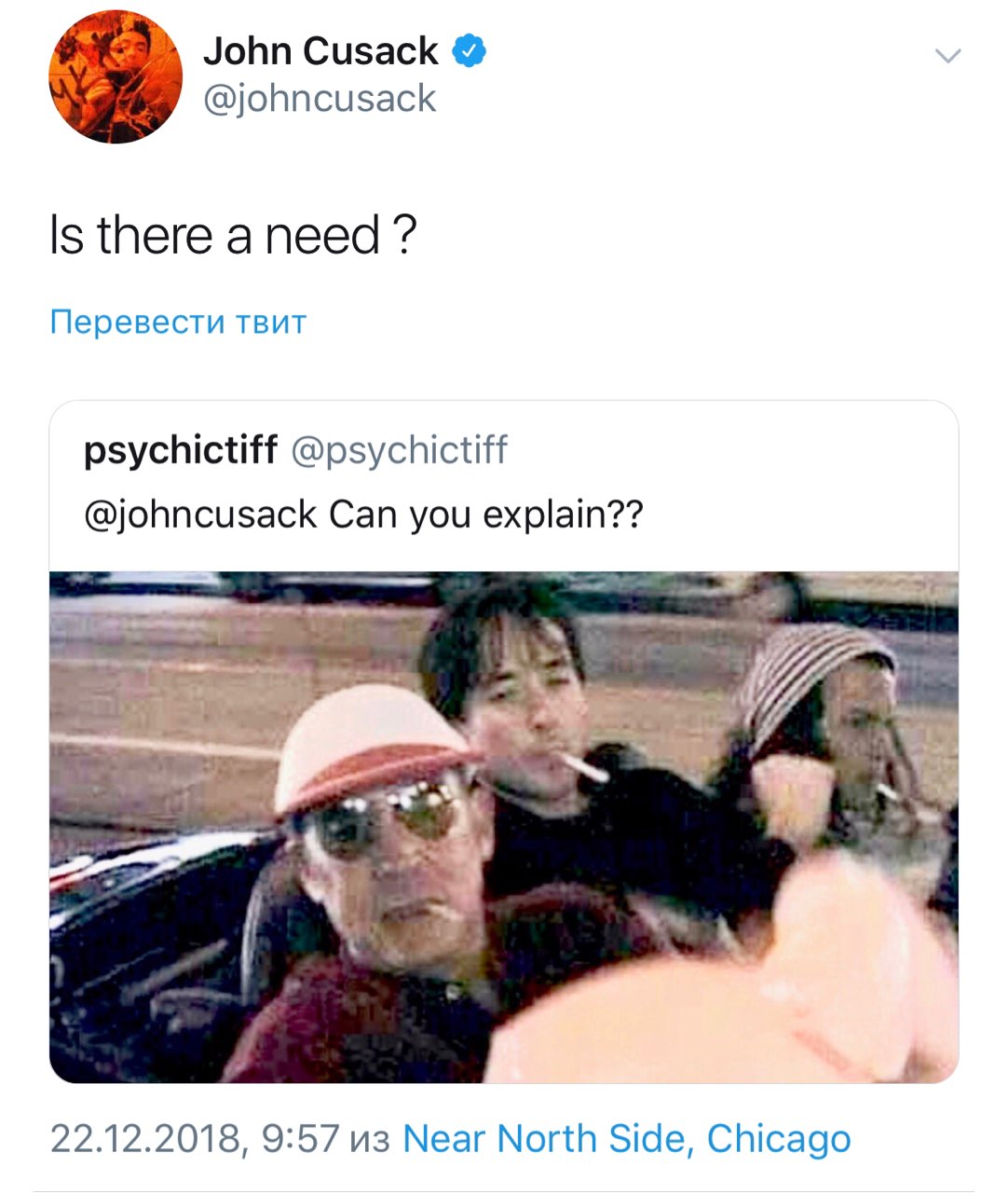Open the psychictiff display name

(181, 450)
